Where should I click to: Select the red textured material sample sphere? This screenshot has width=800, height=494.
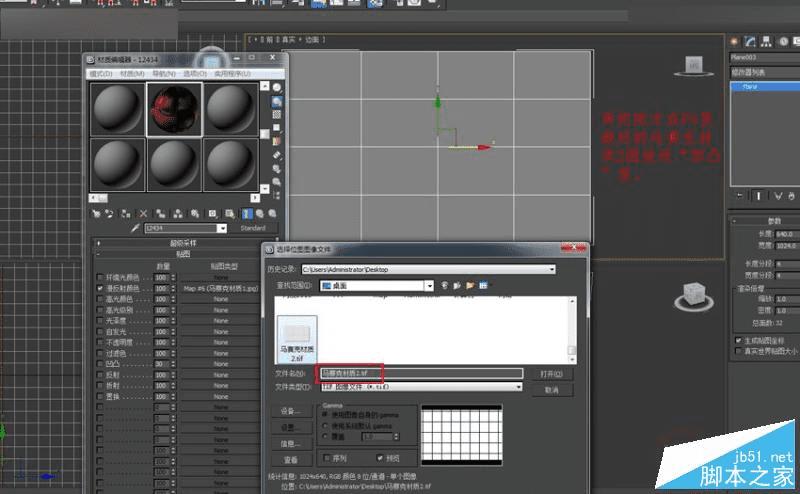coord(174,107)
